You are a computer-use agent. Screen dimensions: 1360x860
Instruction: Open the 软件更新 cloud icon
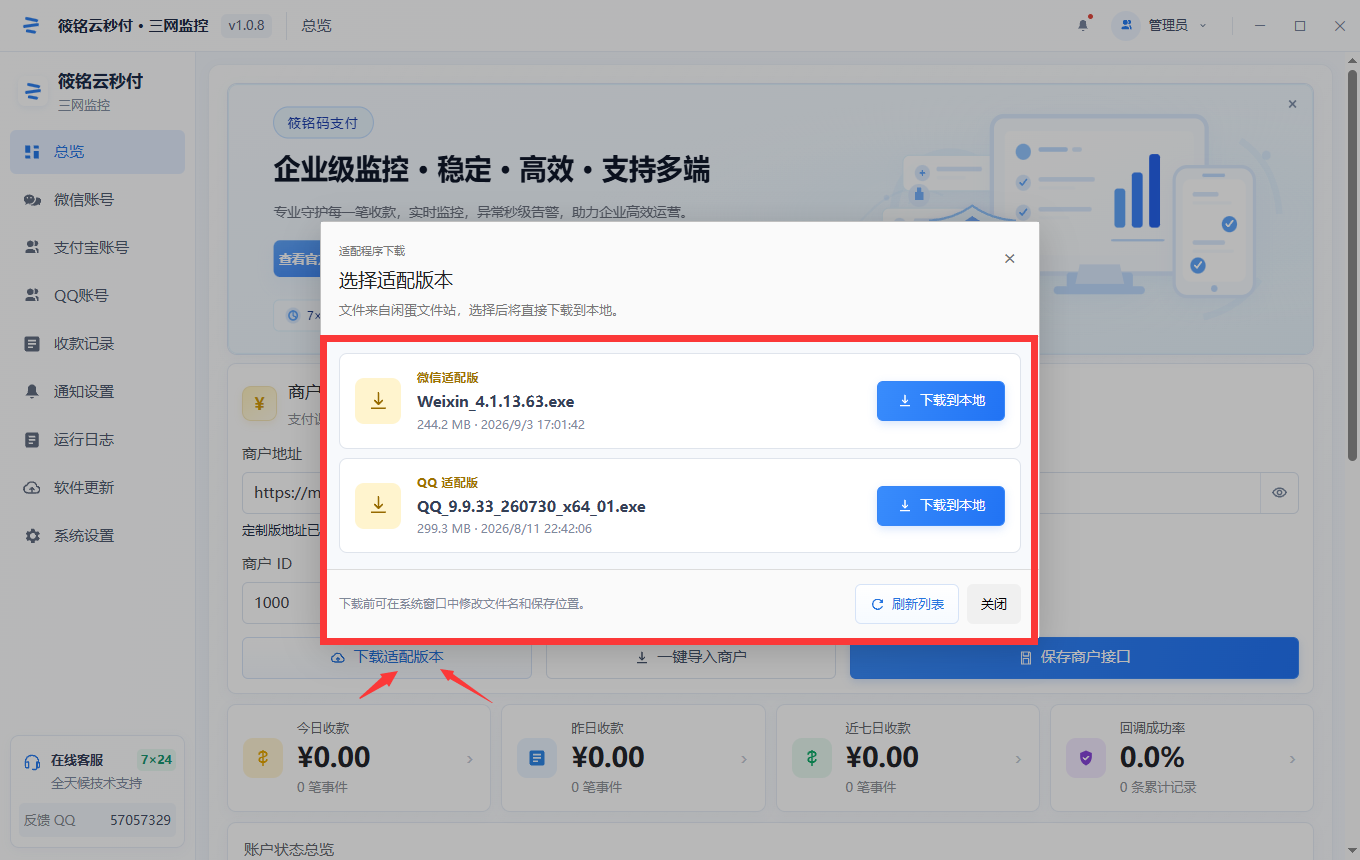pos(32,488)
